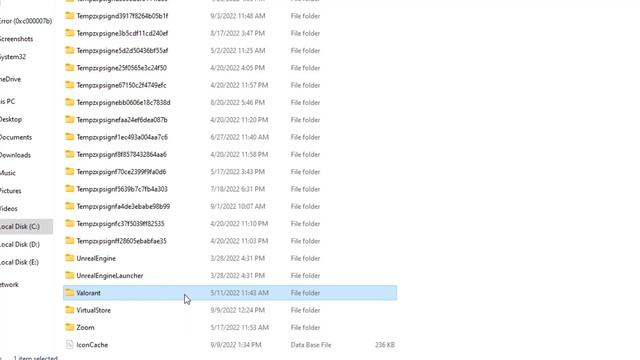The image size is (640, 360).
Task: Click folder icon of Tempzxpsigne67150c2f4749efc
Action: point(70,85)
